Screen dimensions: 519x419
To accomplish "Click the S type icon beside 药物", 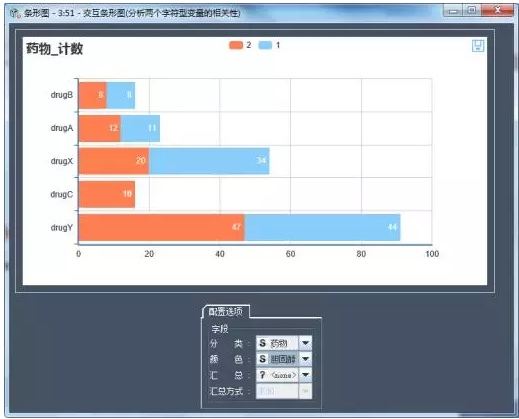I will click(263, 343).
